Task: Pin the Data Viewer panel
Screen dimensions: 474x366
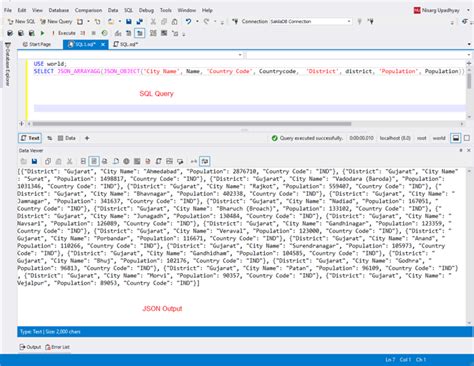Action: (x=461, y=150)
